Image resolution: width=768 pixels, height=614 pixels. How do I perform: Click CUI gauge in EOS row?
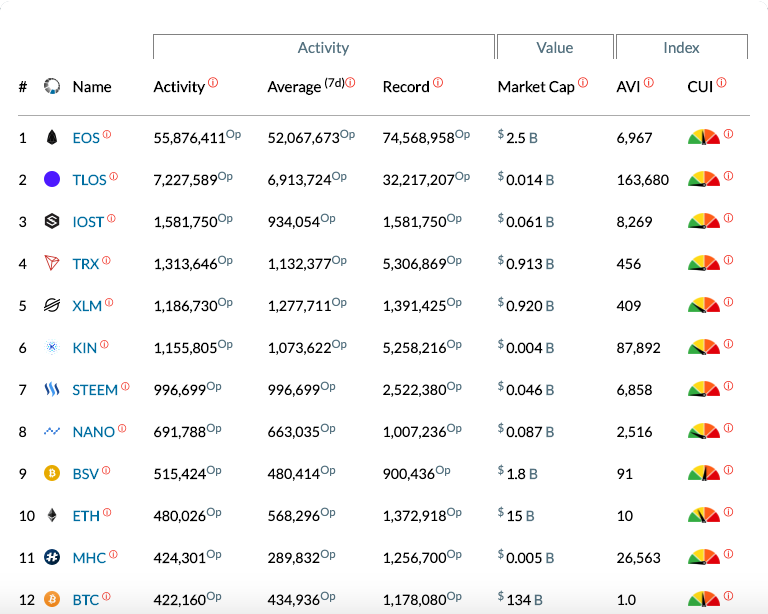(704, 137)
